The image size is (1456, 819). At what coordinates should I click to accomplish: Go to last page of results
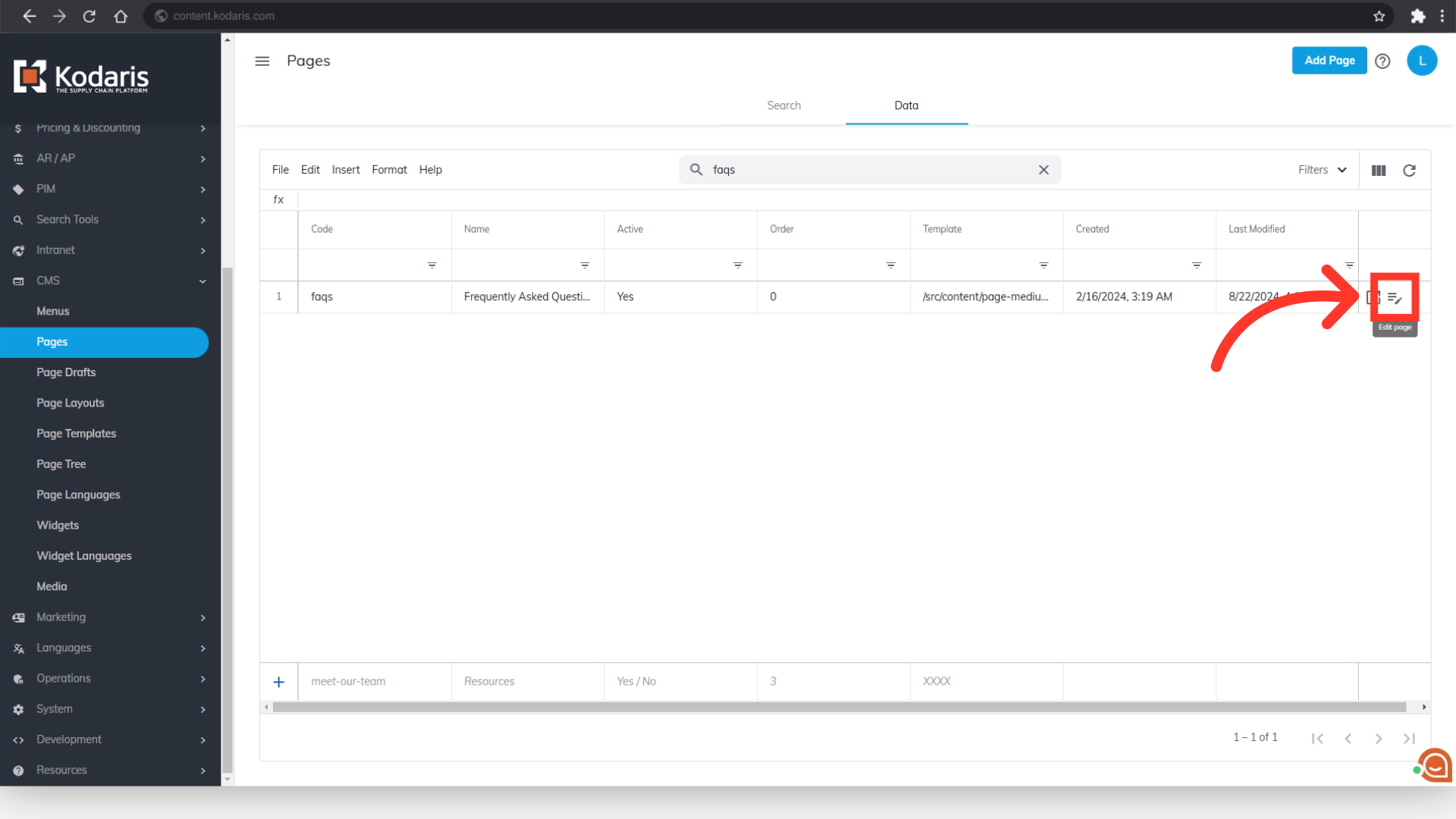click(x=1409, y=739)
